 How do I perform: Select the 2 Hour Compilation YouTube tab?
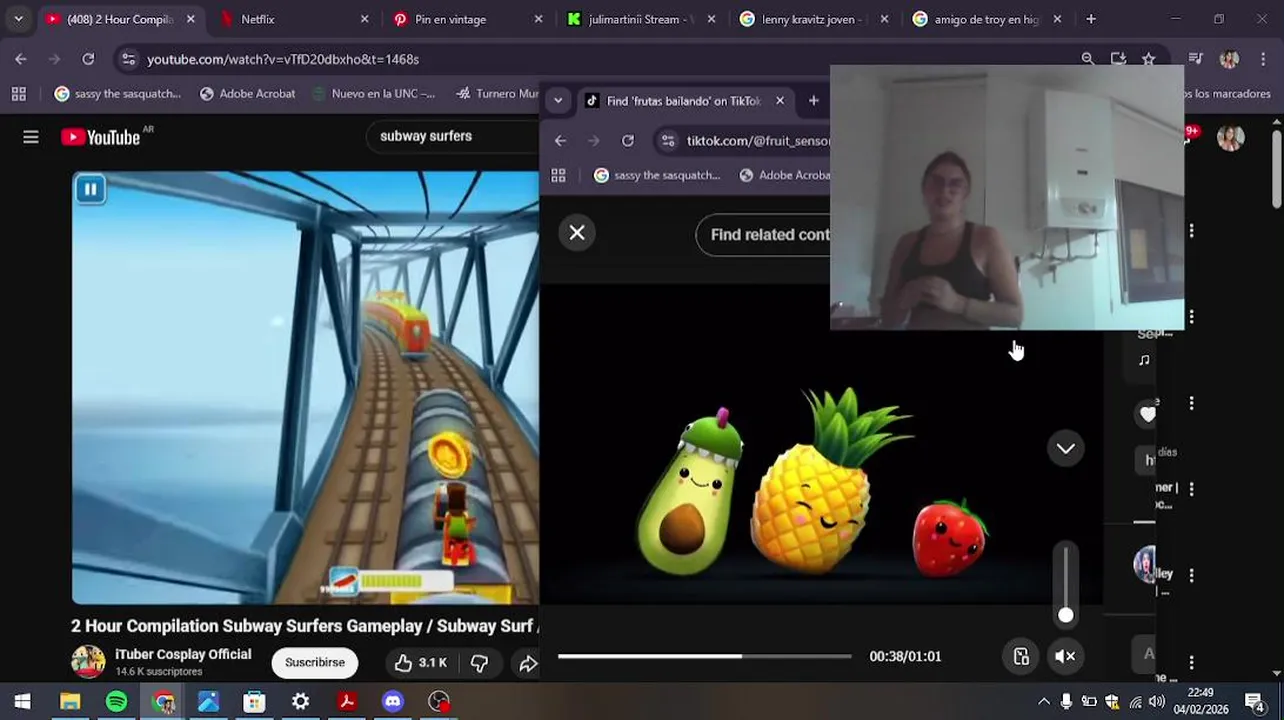coord(119,19)
